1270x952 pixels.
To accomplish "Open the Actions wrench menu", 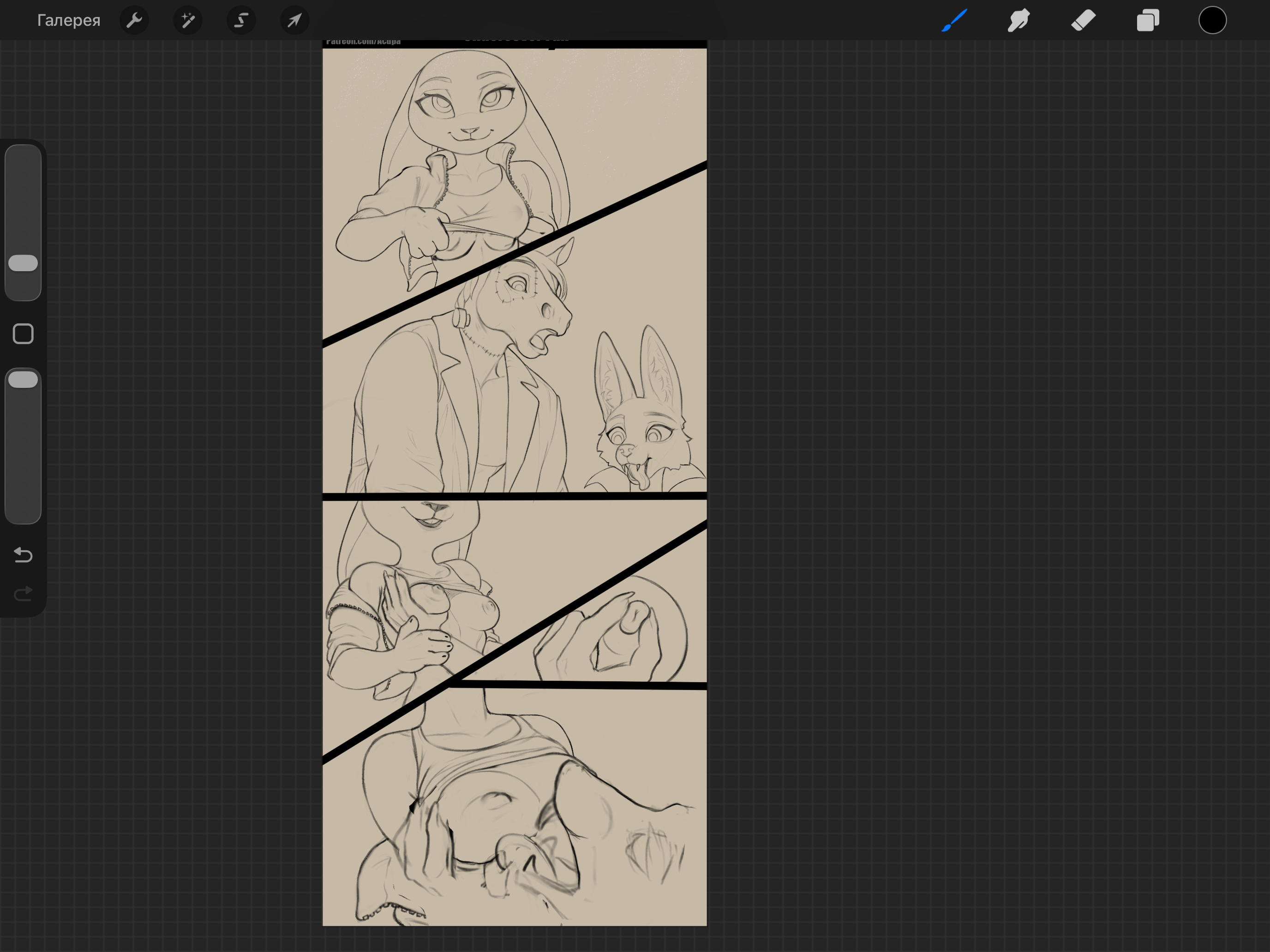I will pos(134,21).
